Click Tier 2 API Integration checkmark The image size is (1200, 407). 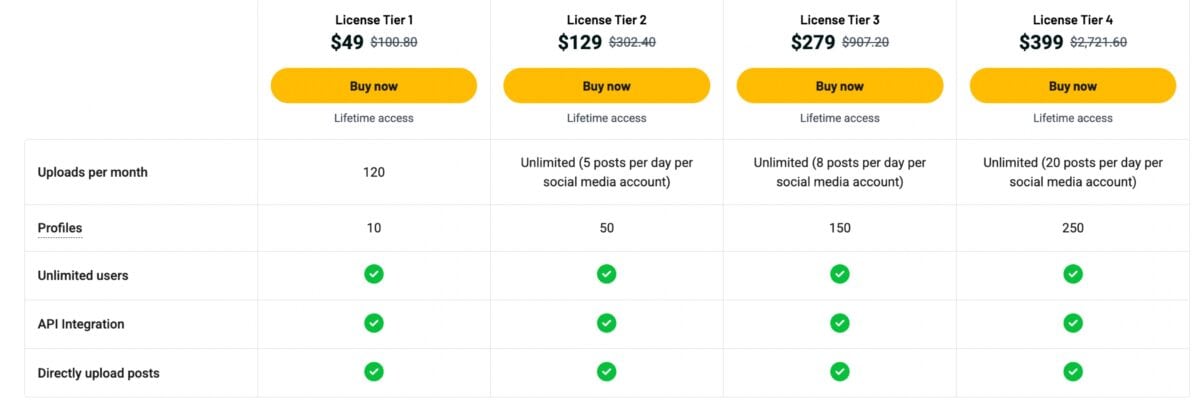607,323
